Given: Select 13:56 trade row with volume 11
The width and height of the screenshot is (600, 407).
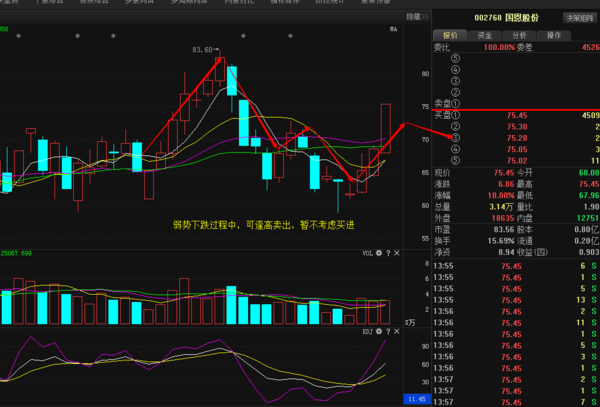Looking at the screenshot, I should [x=516, y=323].
